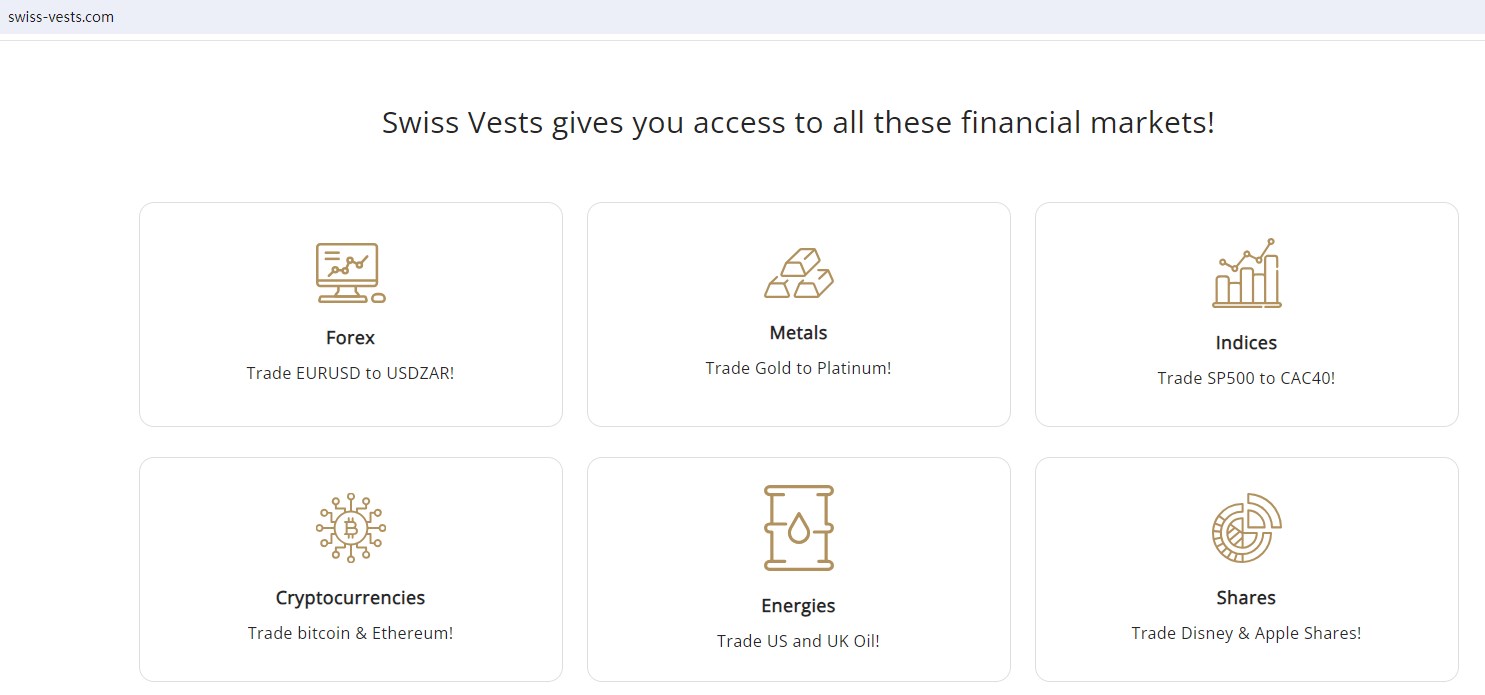Click the Metals gold bars icon
1485x695 pixels.
coord(798,273)
